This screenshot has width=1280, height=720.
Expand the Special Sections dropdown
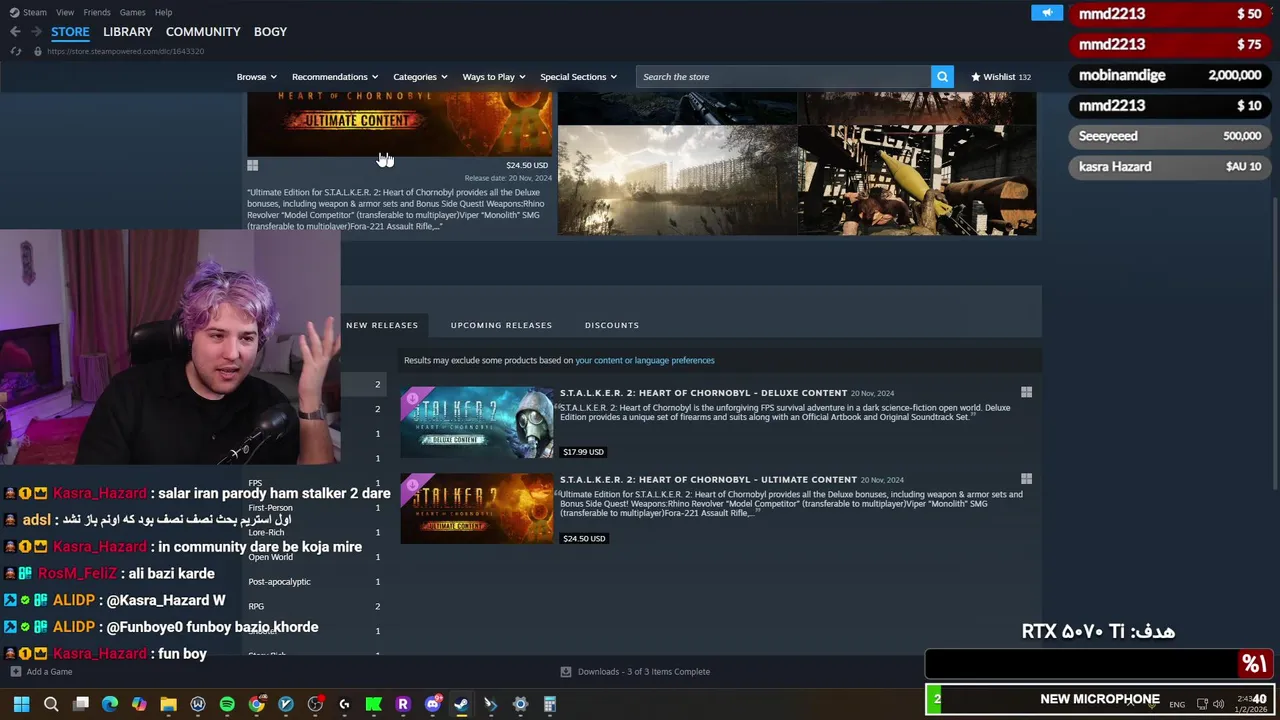pos(578,77)
